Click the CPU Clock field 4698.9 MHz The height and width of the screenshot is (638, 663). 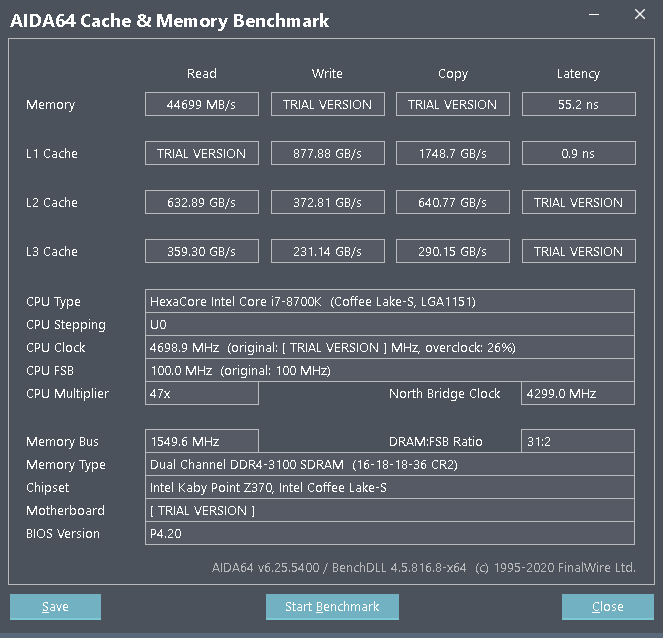point(389,347)
